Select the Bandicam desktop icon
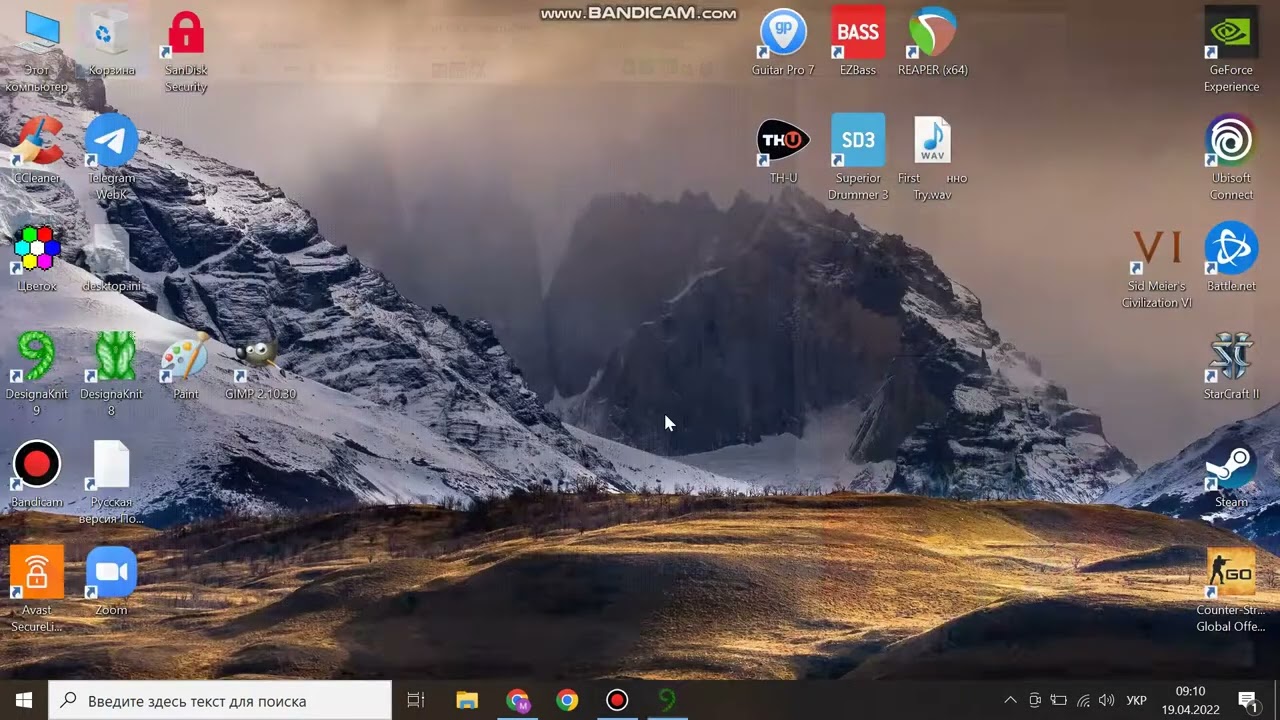The image size is (1280, 720). tap(37, 474)
